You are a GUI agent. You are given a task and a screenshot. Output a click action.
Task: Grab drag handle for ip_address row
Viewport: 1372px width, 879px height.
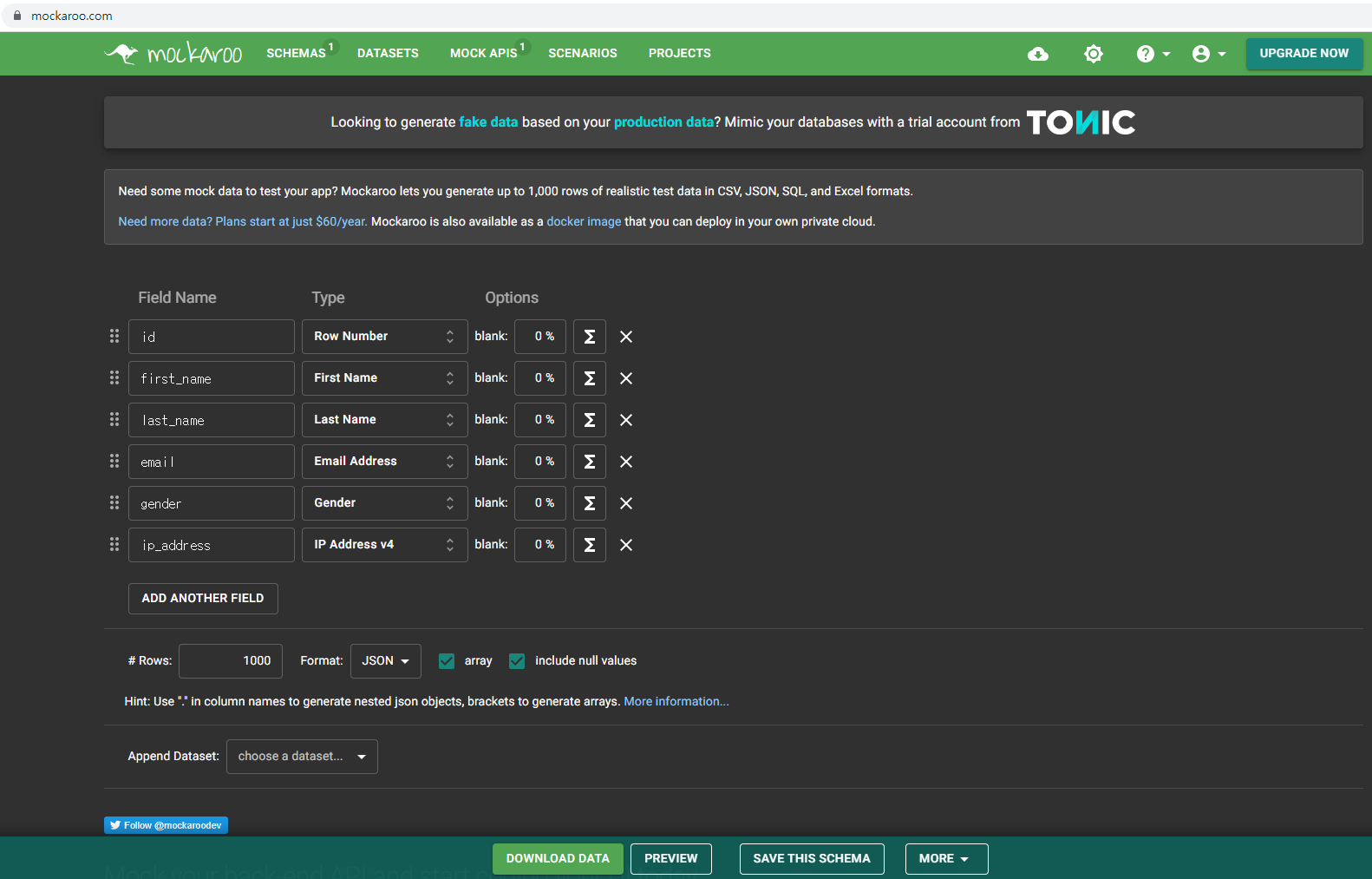[114, 544]
